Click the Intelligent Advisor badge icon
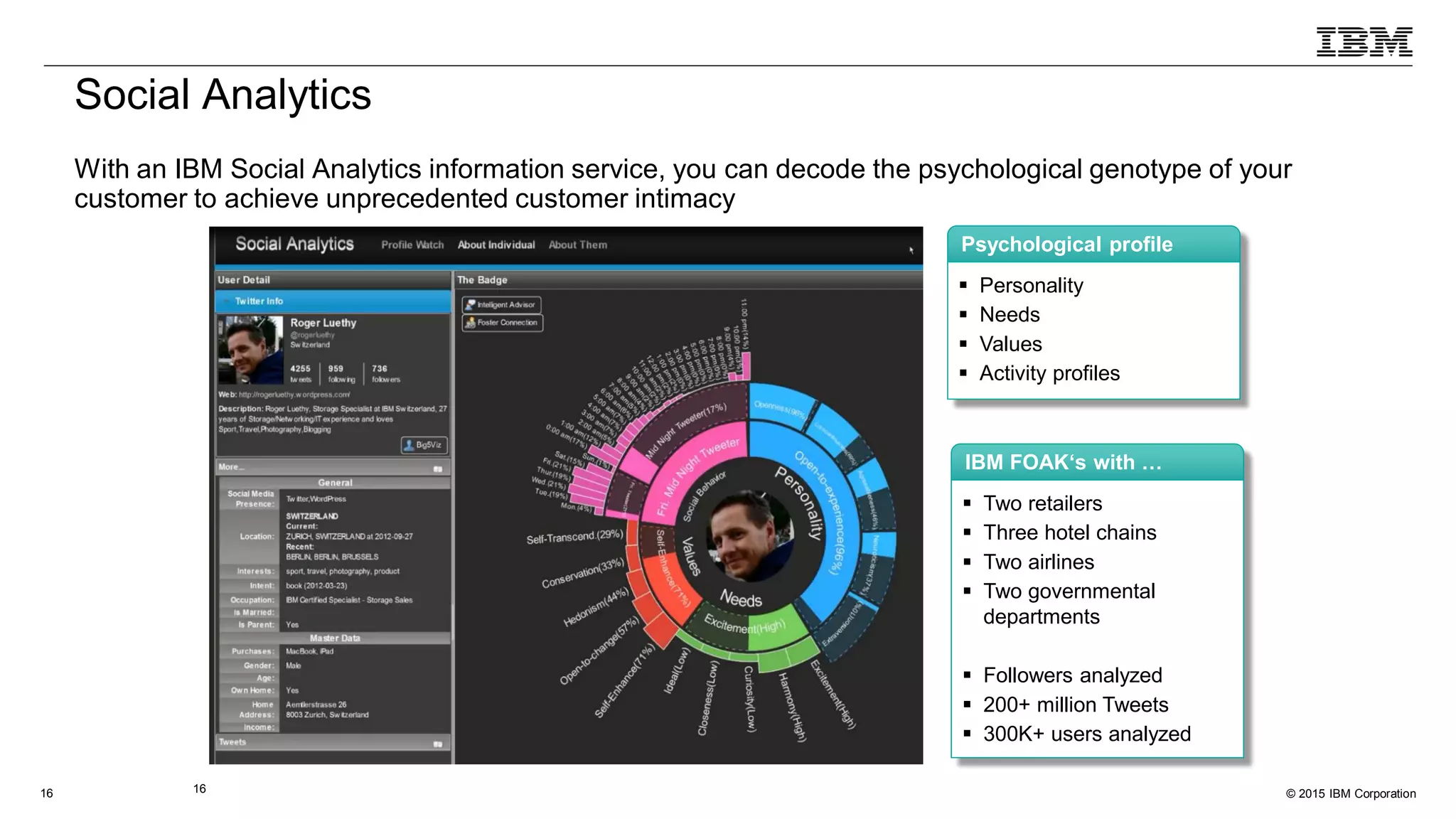The image size is (1456, 819). click(470, 305)
